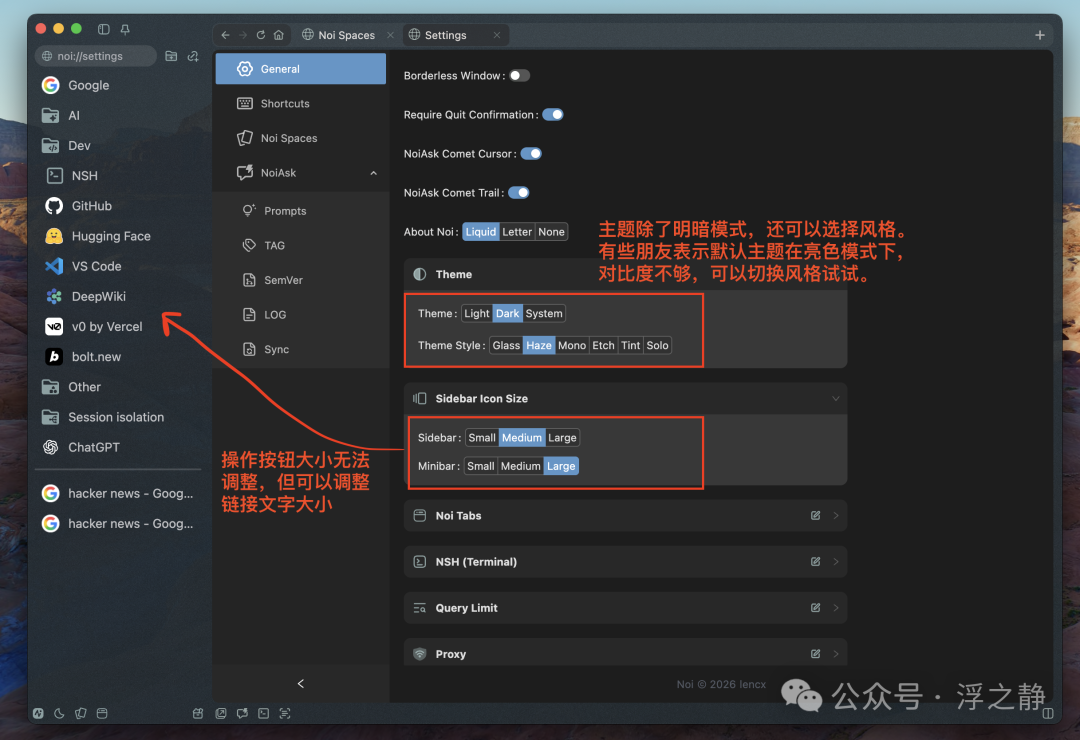Toggle the sidebar layout icon near window controls
The height and width of the screenshot is (740, 1080).
point(103,29)
